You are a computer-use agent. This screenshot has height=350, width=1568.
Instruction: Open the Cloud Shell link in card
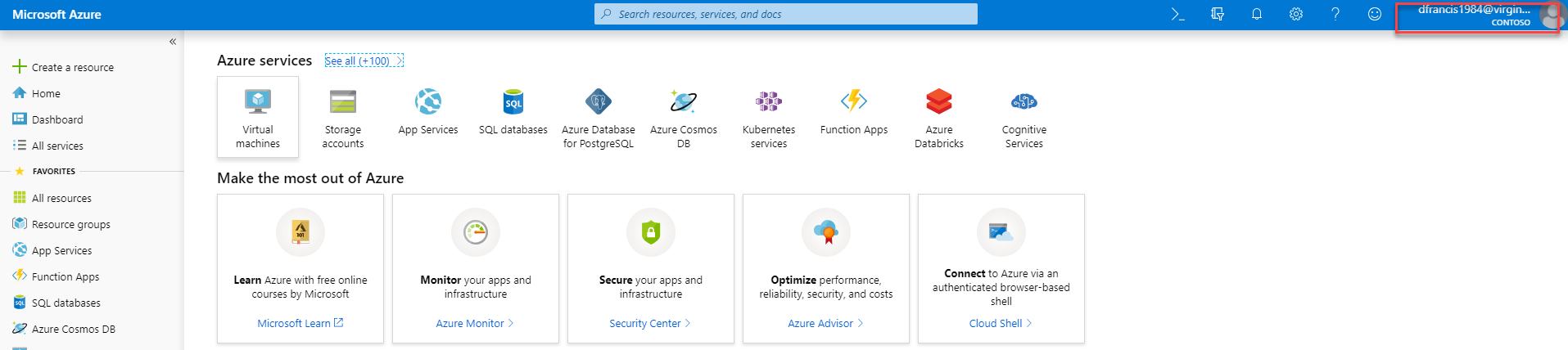click(1001, 323)
